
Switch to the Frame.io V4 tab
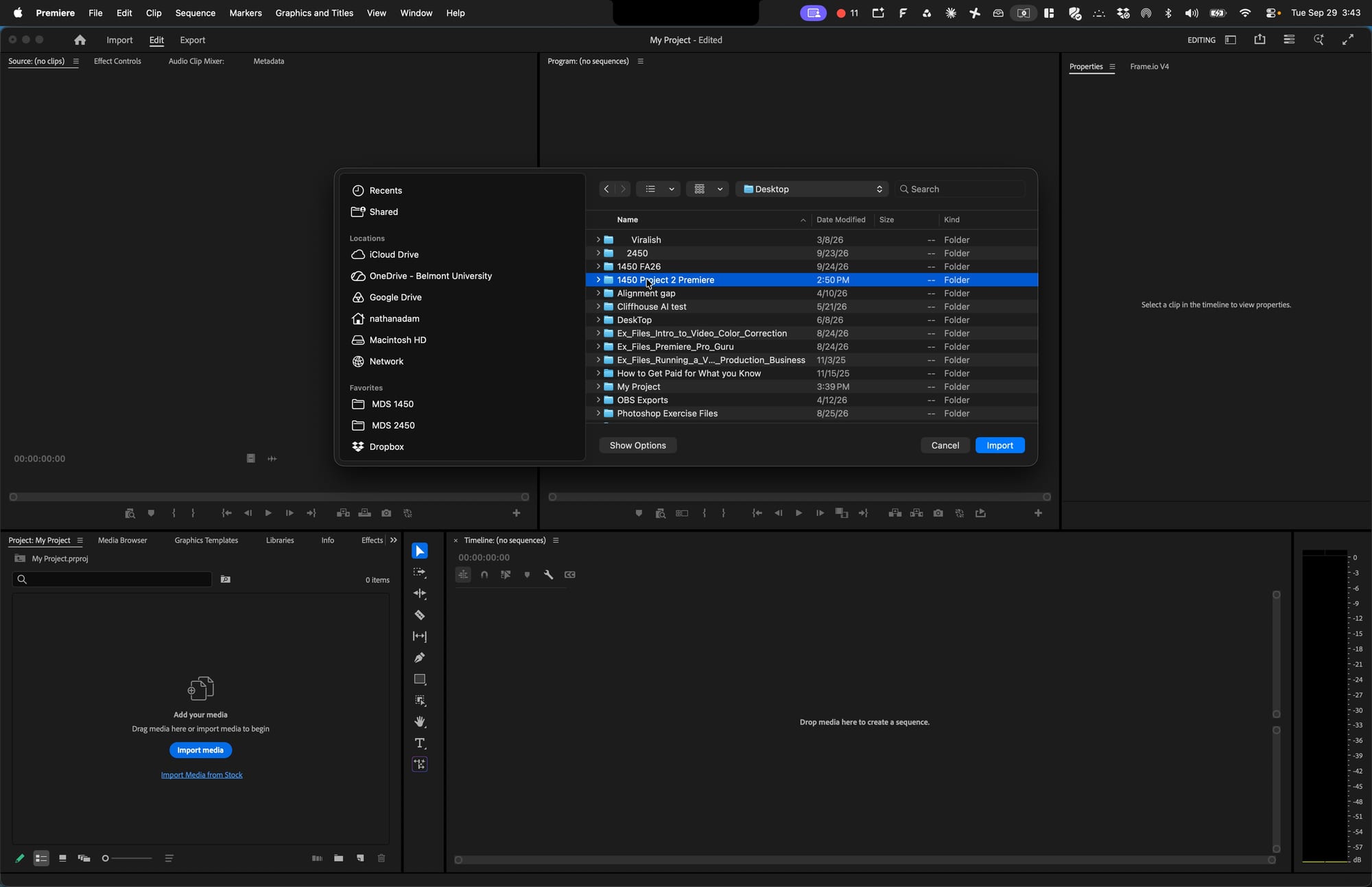1149,67
